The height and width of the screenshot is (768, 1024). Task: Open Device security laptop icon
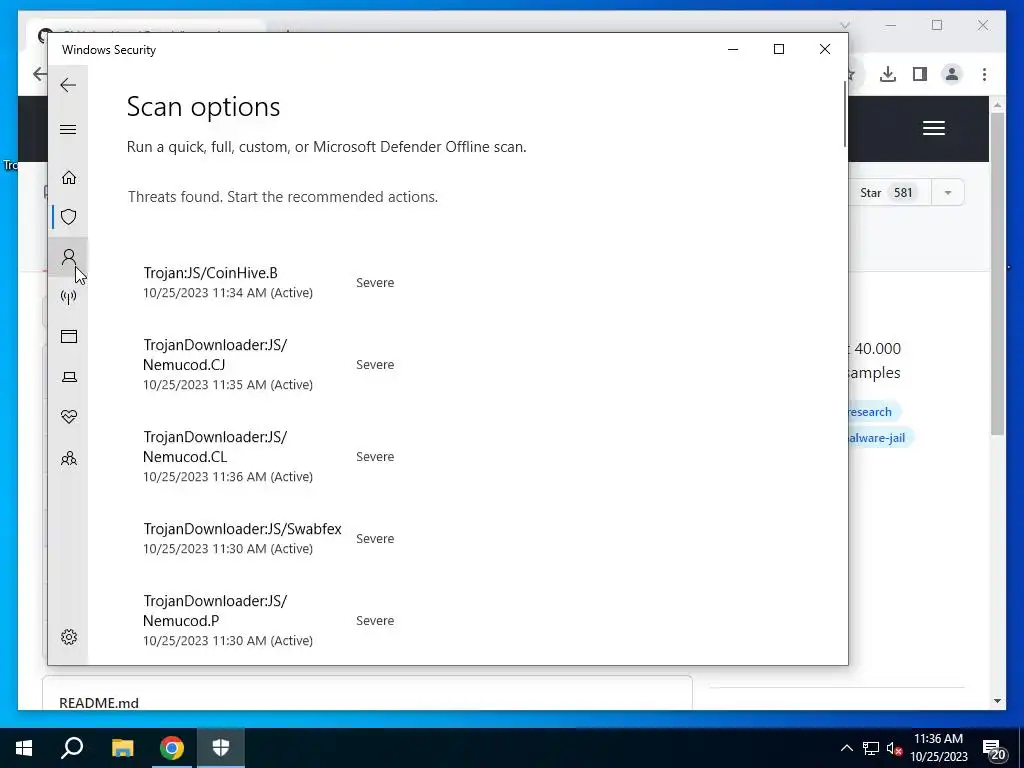[x=69, y=377]
